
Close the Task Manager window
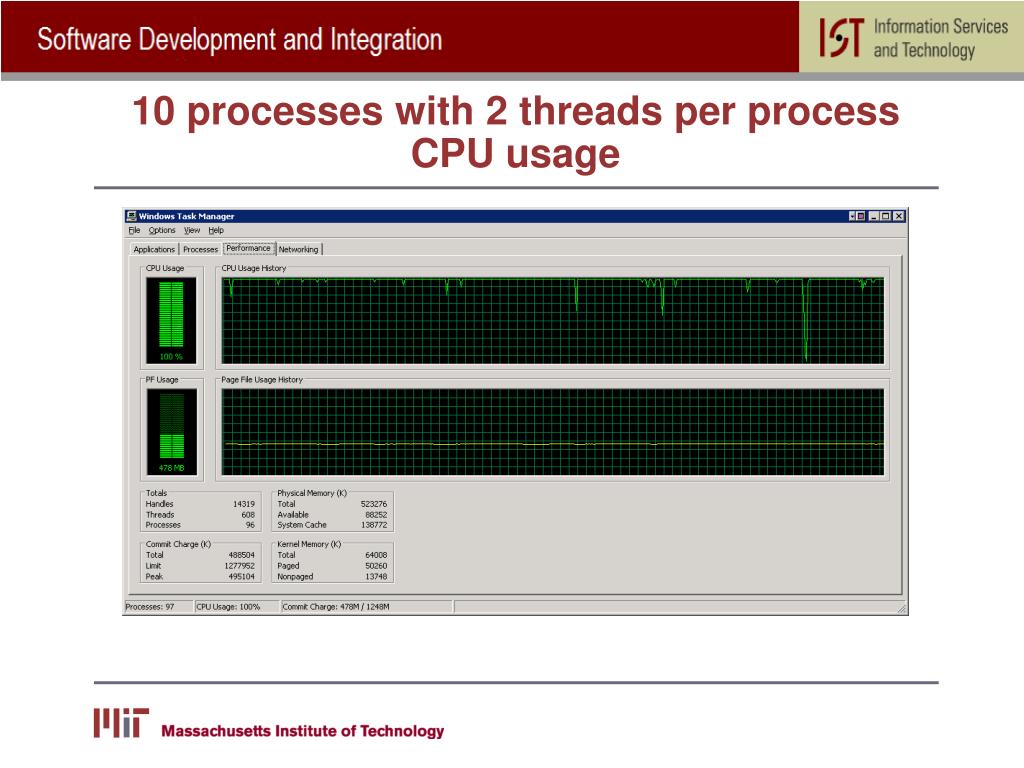[899, 216]
